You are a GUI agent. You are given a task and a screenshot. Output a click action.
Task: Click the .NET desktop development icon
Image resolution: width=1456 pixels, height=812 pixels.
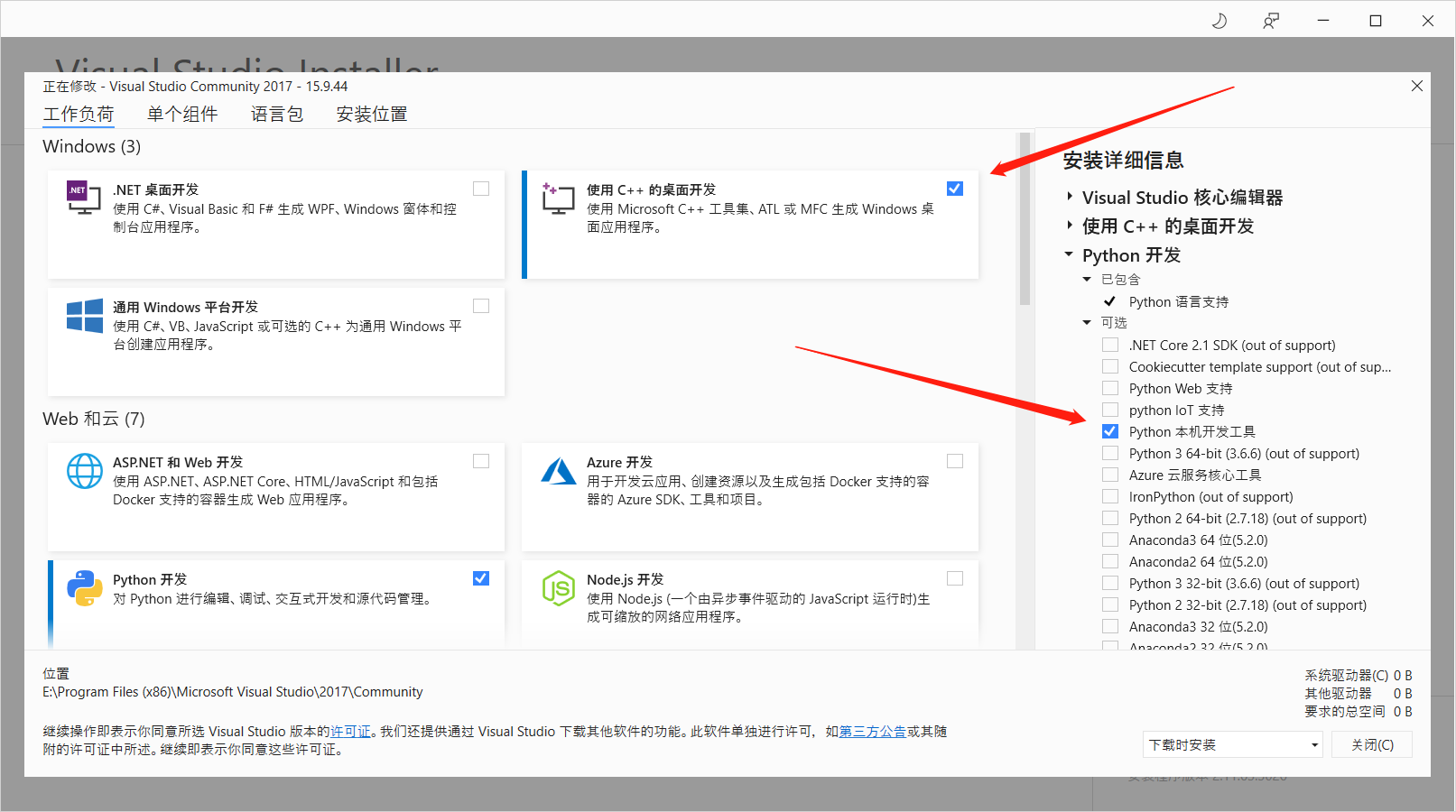tap(84, 197)
